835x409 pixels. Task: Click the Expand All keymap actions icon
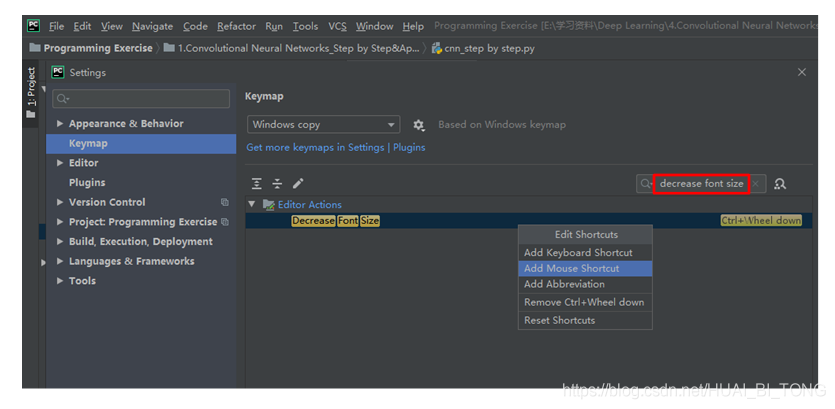click(257, 184)
